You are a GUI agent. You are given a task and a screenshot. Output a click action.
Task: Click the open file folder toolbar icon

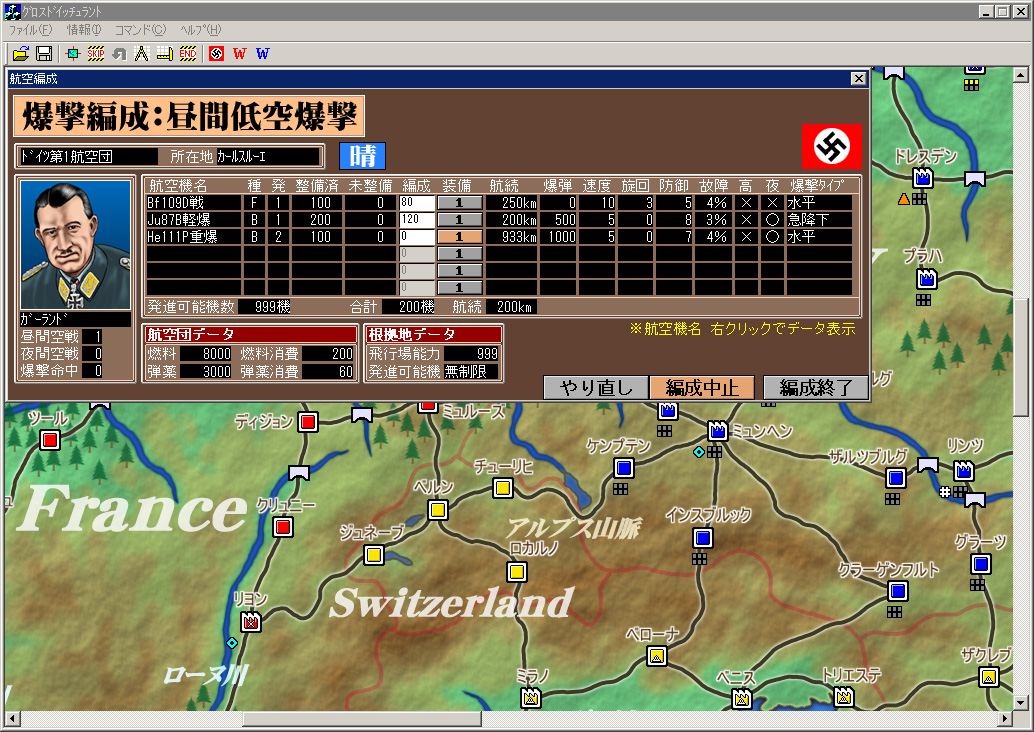[21, 53]
